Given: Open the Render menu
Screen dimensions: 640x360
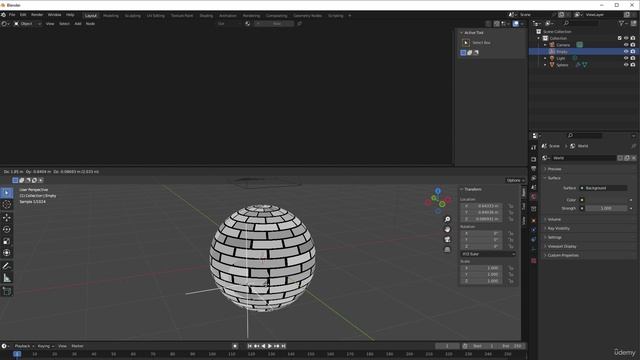Looking at the screenshot, I should coord(37,15).
